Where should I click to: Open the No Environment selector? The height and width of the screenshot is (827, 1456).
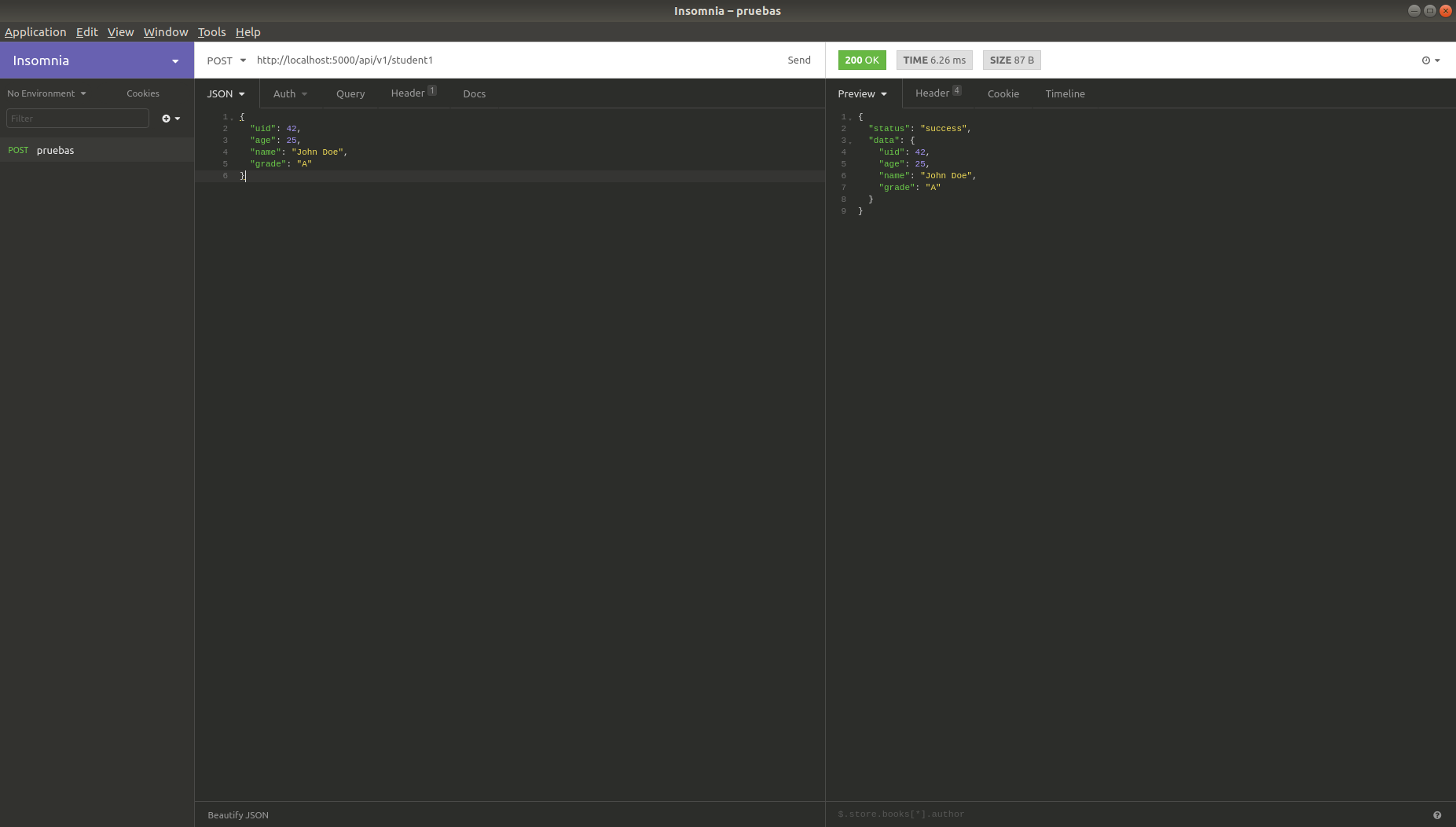(46, 93)
